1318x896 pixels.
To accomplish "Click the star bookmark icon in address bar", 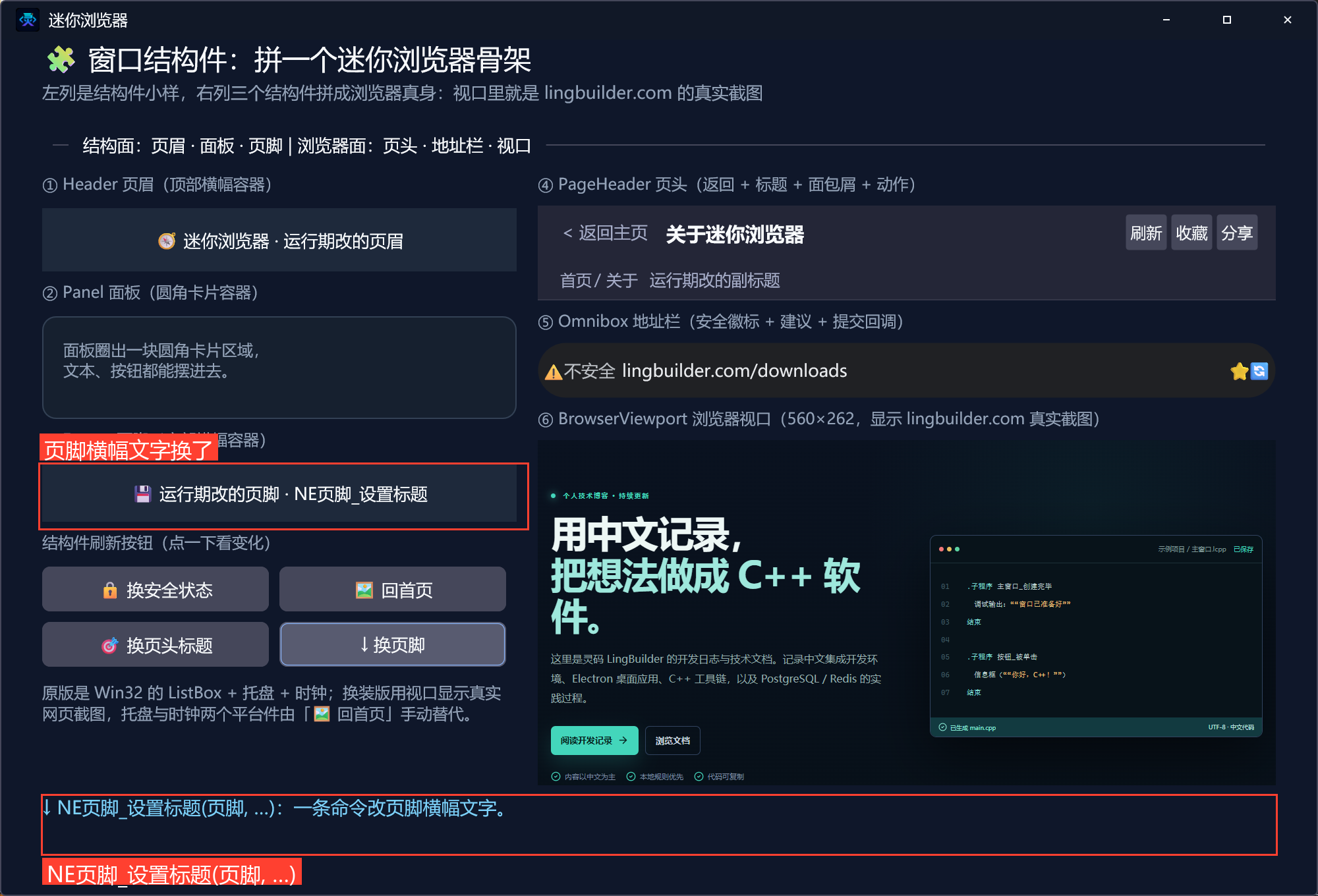I will 1239,372.
